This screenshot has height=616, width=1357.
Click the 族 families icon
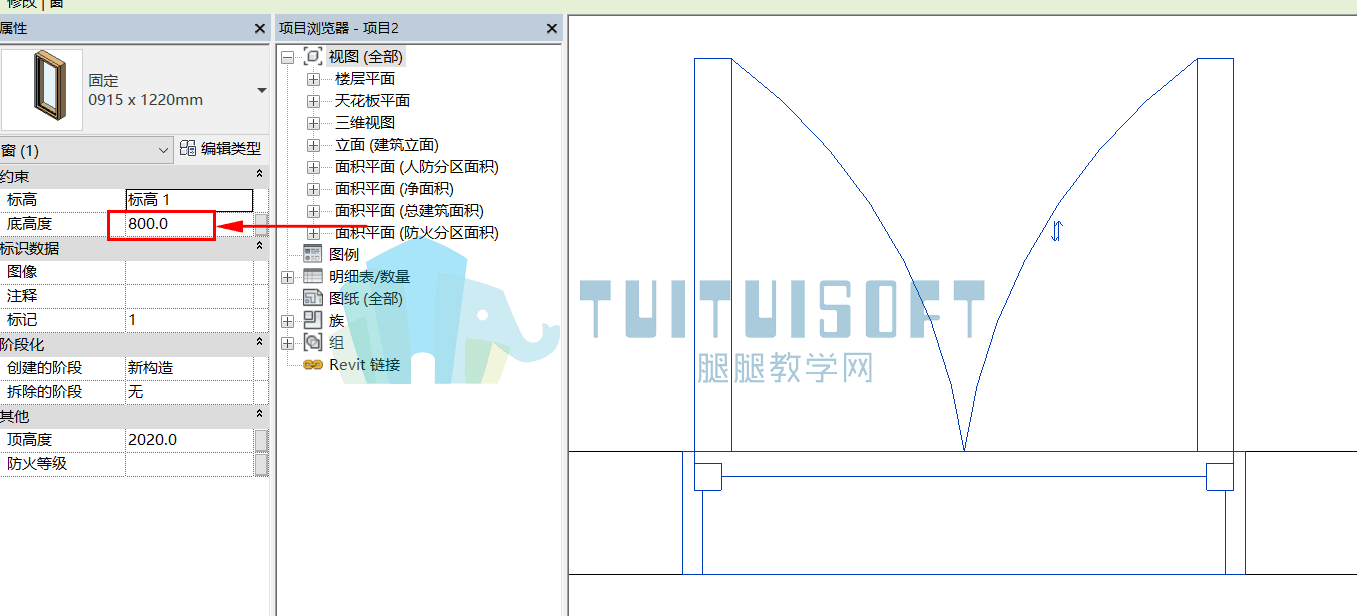313,321
